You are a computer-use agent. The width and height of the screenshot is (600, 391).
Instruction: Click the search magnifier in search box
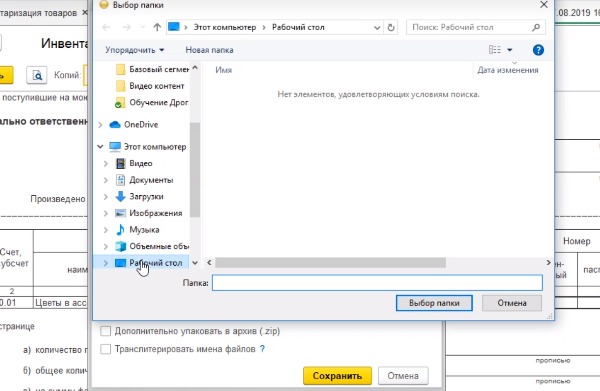(x=536, y=27)
